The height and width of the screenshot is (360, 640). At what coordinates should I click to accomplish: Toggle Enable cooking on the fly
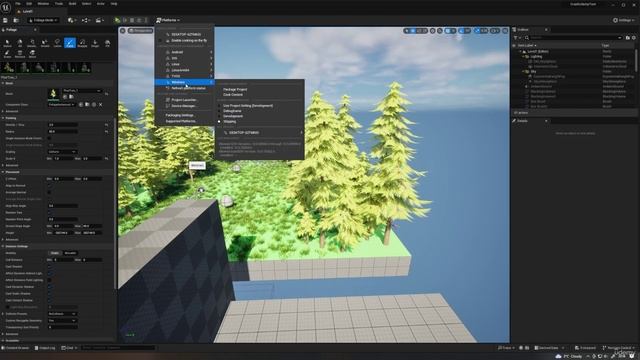(x=185, y=40)
